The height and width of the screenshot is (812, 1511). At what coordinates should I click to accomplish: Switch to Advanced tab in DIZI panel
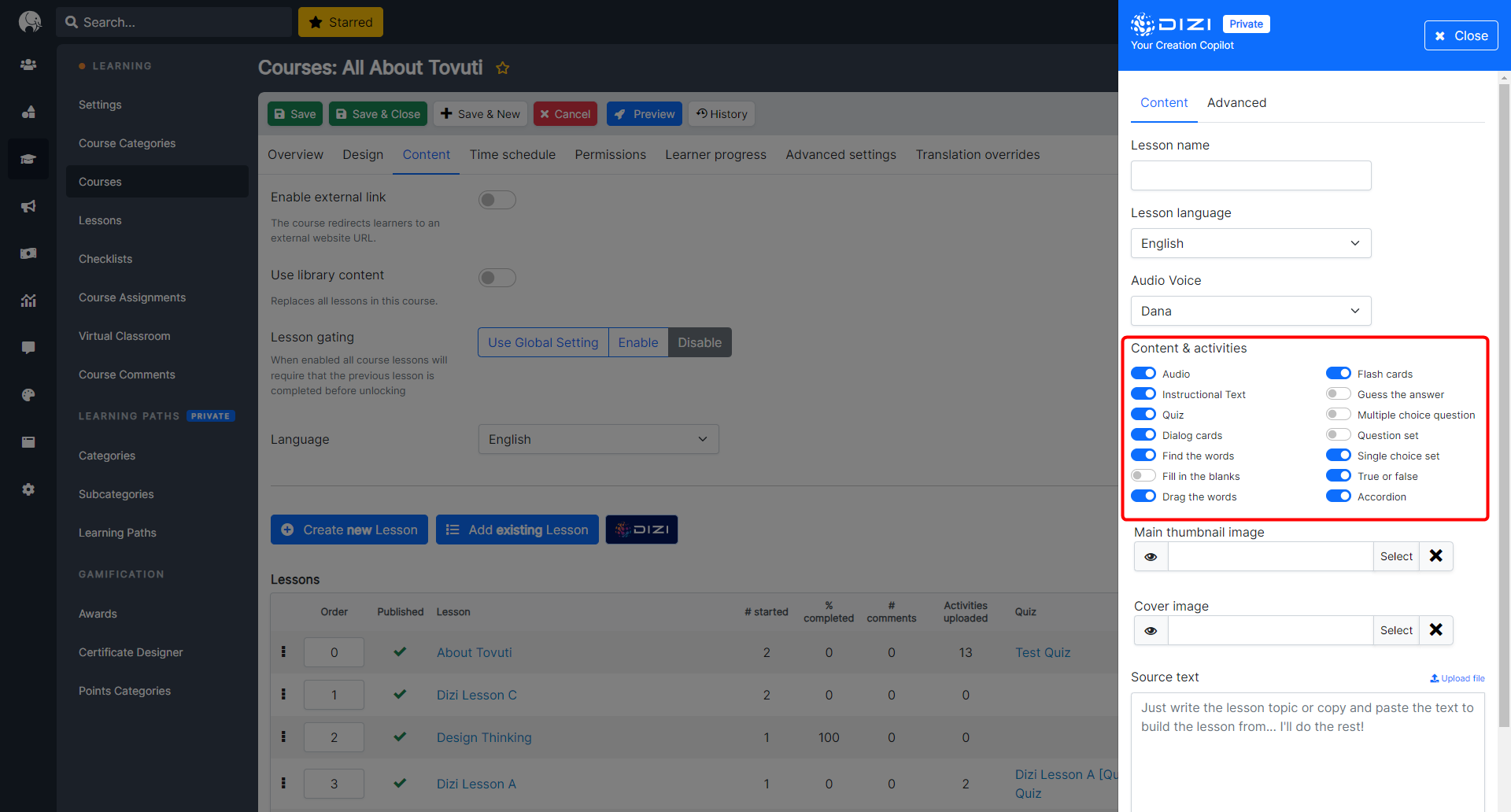pos(1236,103)
